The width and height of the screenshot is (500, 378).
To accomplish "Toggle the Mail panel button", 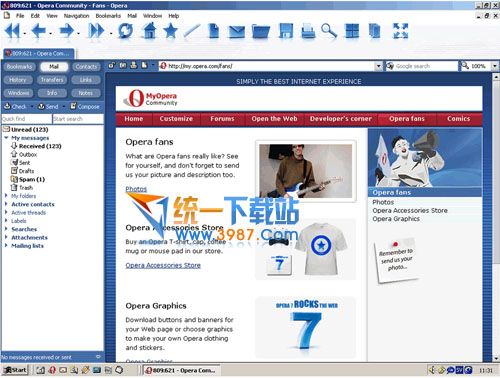I will tap(54, 67).
